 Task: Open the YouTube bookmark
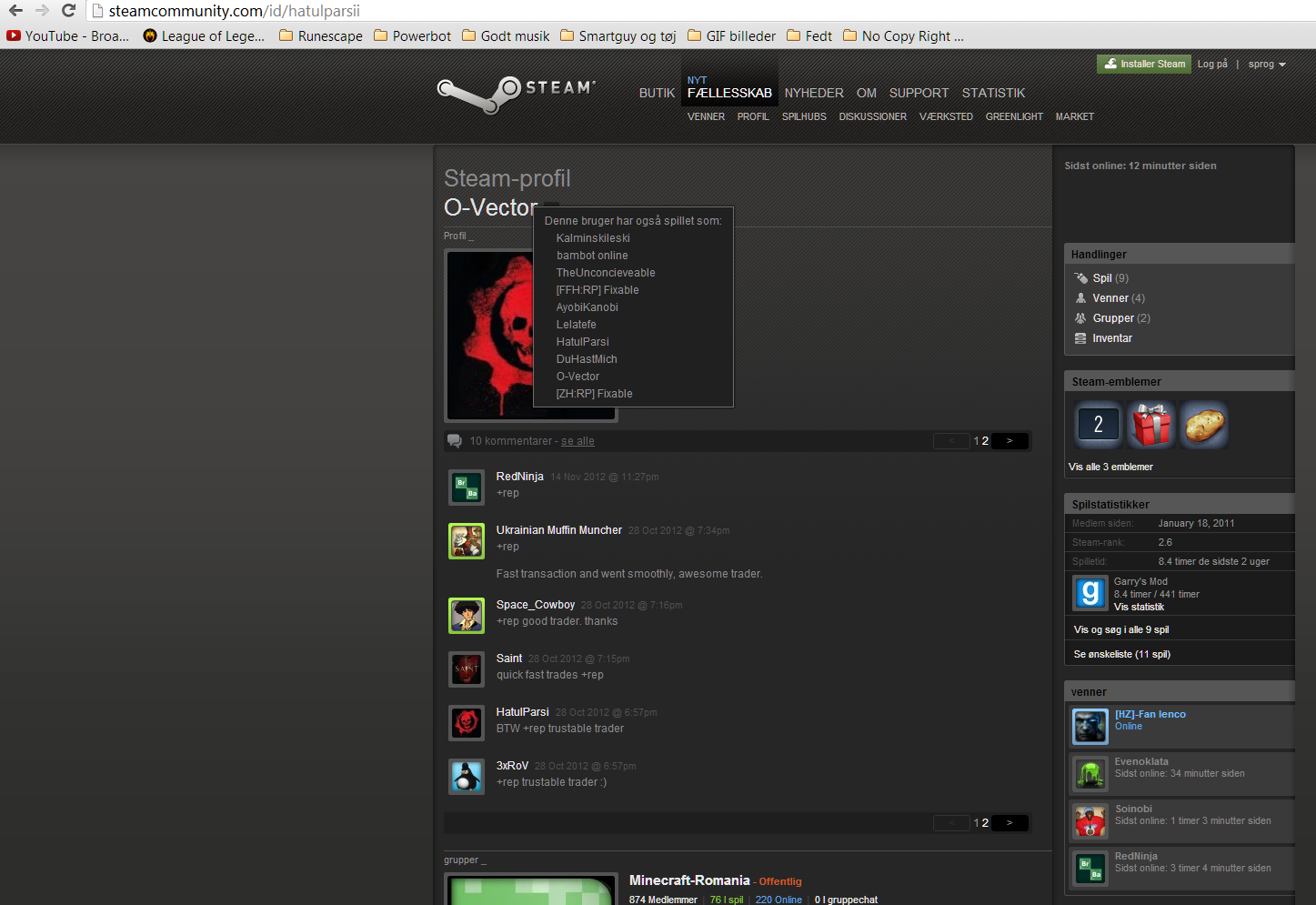(x=68, y=35)
